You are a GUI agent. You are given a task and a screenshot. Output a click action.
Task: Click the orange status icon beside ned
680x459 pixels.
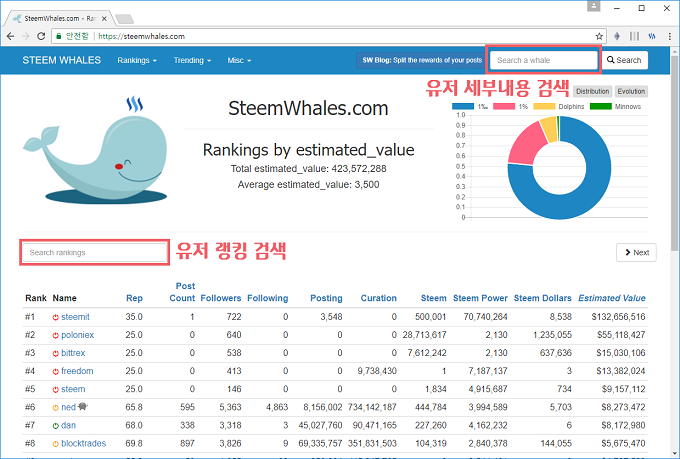point(56,408)
